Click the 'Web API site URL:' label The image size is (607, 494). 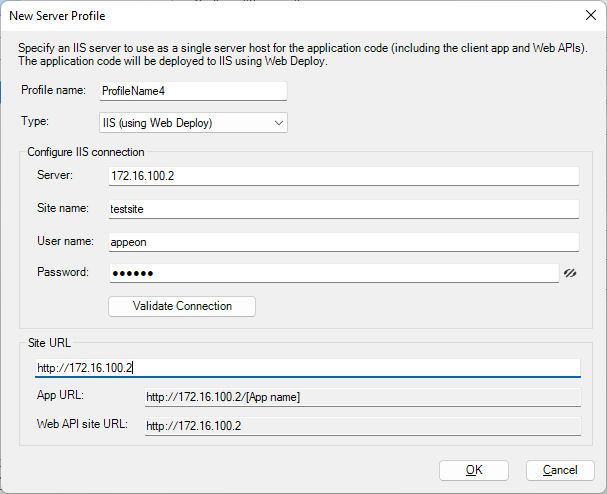pyautogui.click(x=84, y=426)
